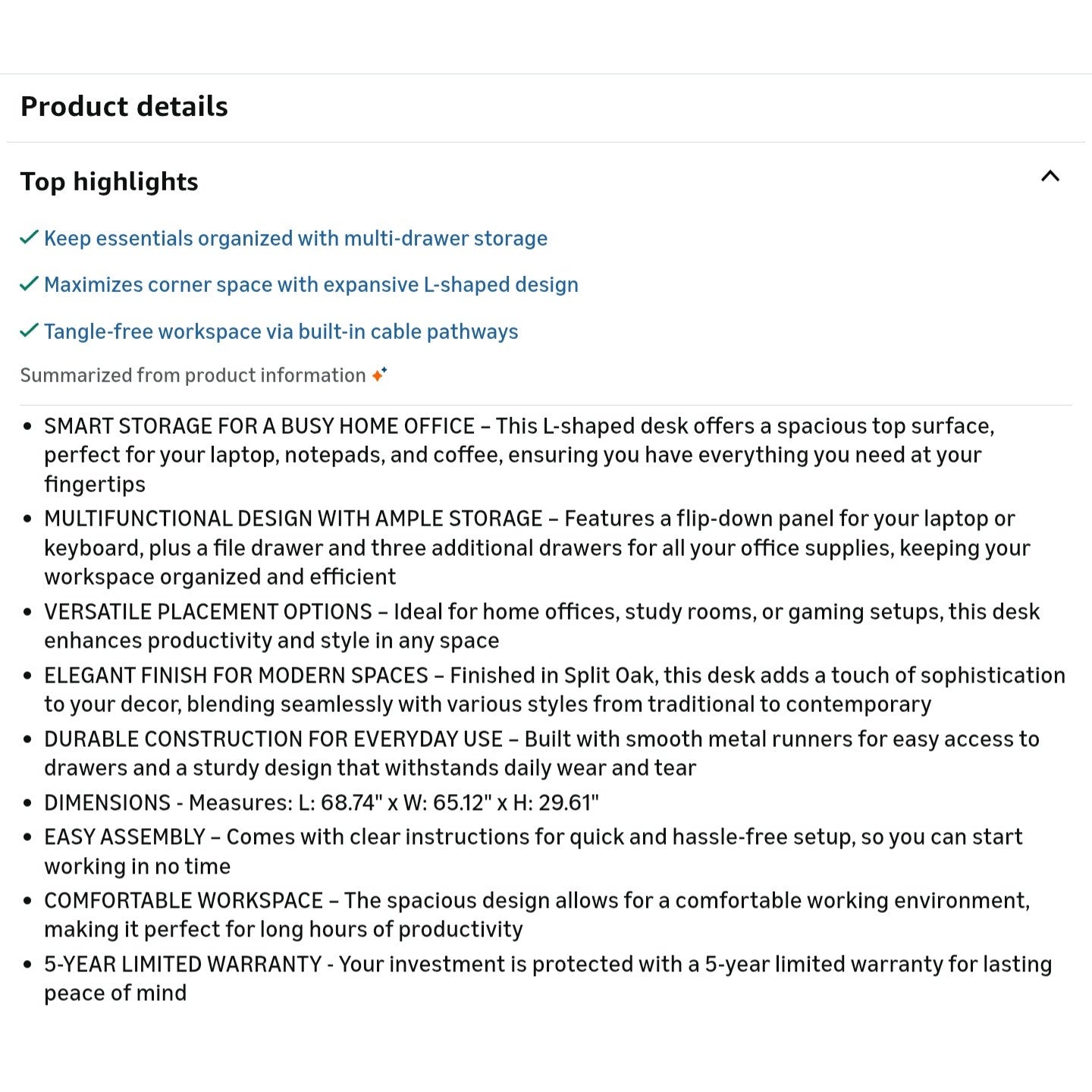Image resolution: width=1092 pixels, height=1092 pixels.
Task: Open 'Tangle-free workspace via built-in cable pathways' link
Action: click(281, 332)
